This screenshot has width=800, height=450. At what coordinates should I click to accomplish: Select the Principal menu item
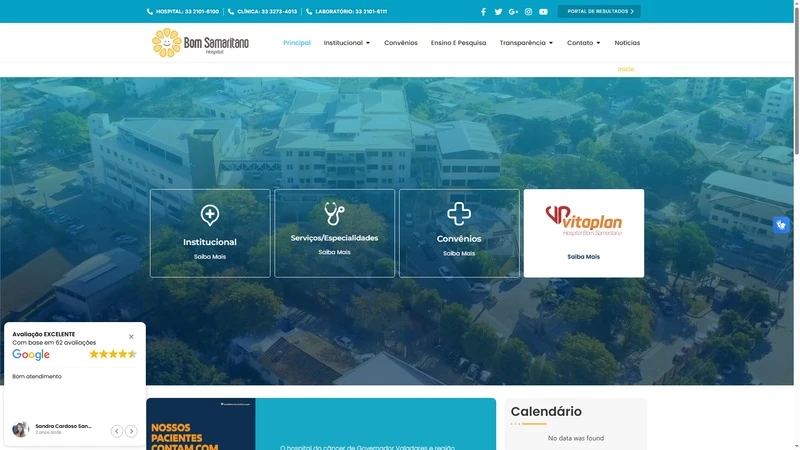[x=297, y=43]
